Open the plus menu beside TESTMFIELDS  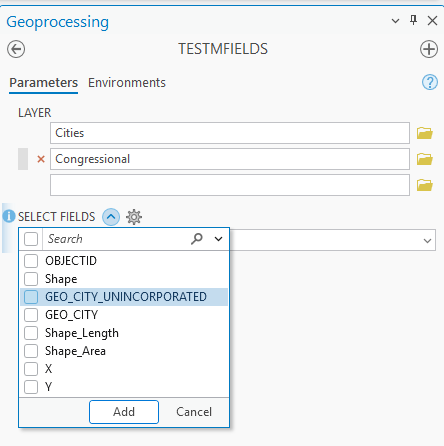click(x=429, y=49)
